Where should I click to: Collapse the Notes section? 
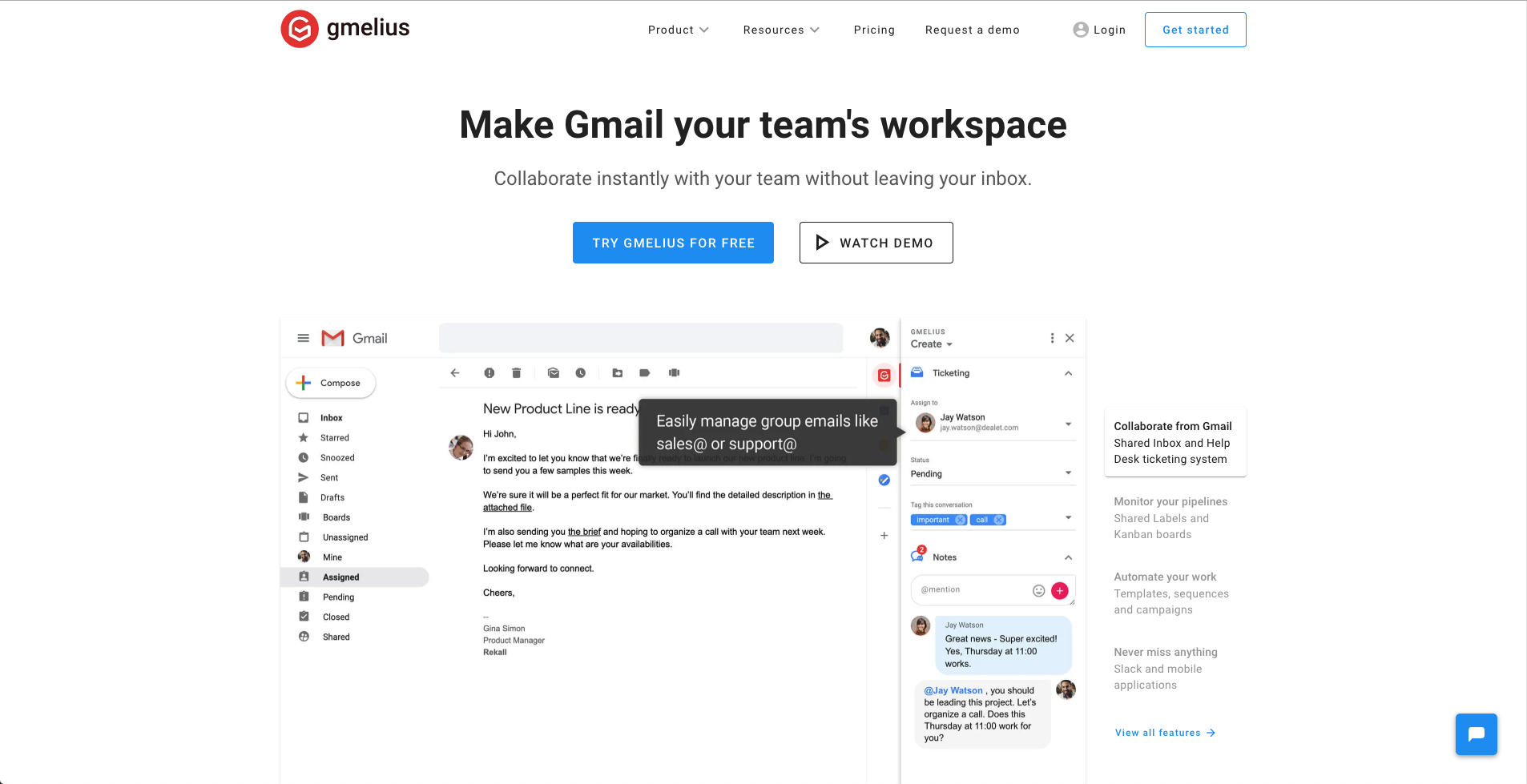click(x=1068, y=557)
